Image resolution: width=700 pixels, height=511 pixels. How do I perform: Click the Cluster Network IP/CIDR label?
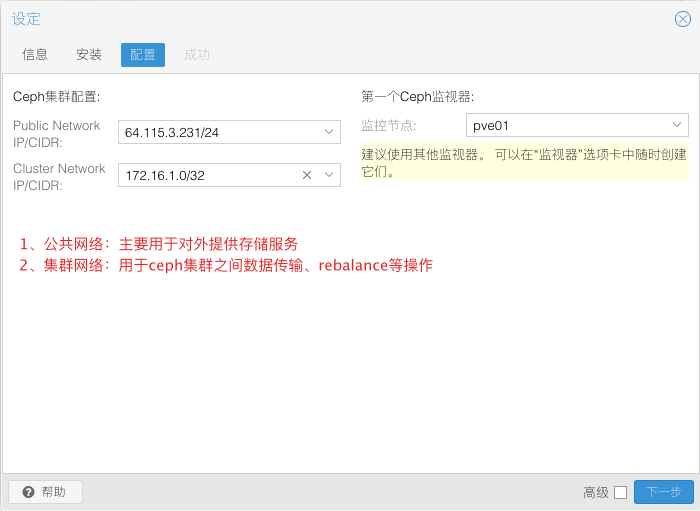(59, 177)
